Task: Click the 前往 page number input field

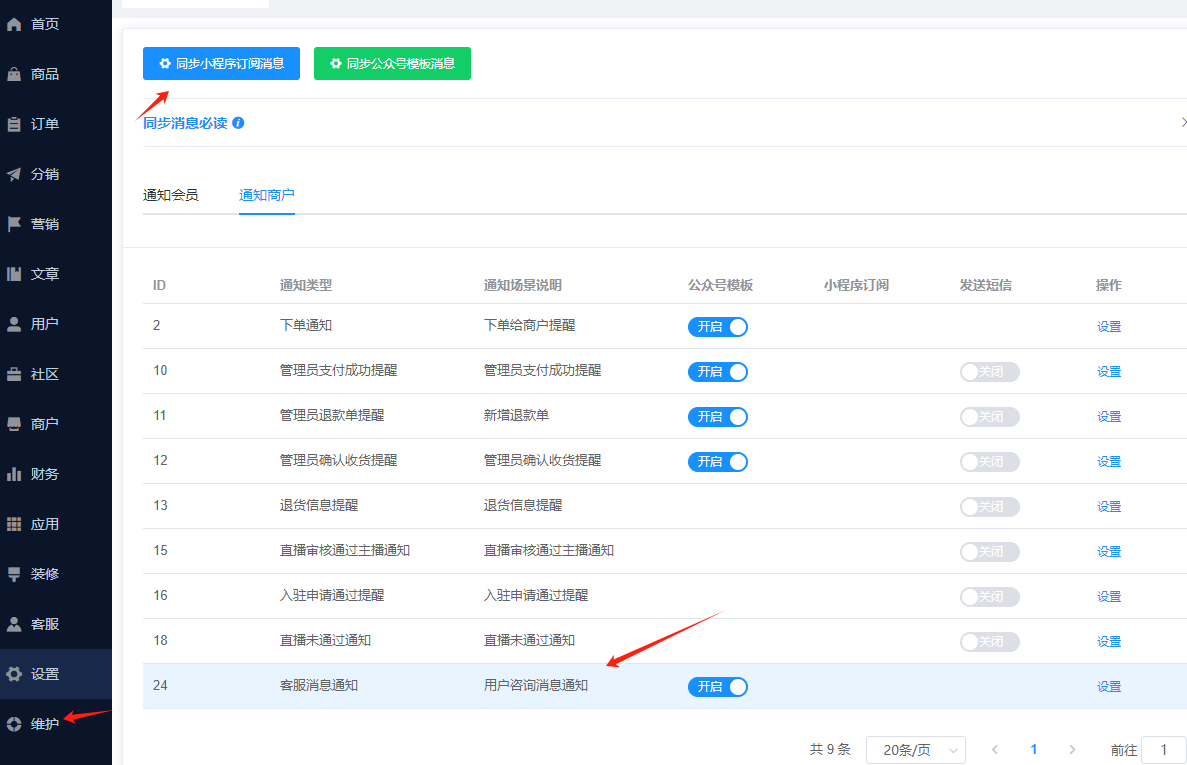Action: click(1164, 750)
